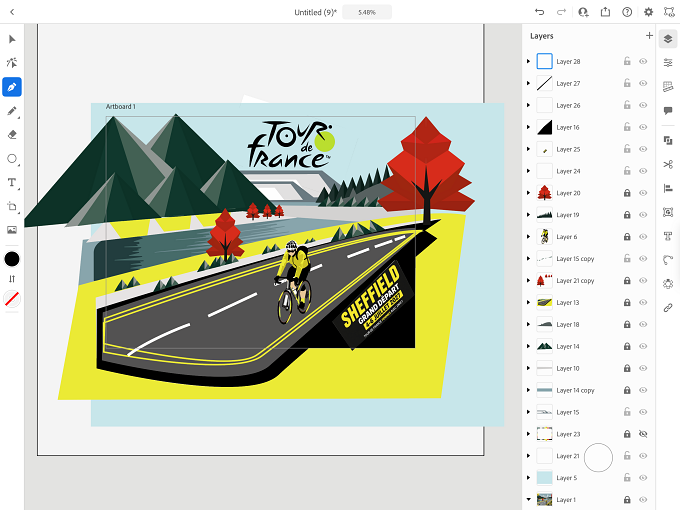Click the Artboard 1 label
The image size is (680, 510).
(121, 107)
